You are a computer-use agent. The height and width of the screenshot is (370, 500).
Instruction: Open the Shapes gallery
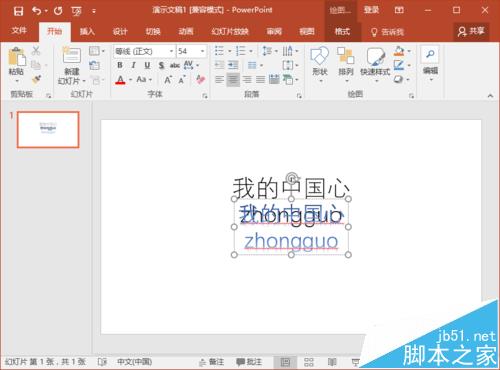pos(320,65)
